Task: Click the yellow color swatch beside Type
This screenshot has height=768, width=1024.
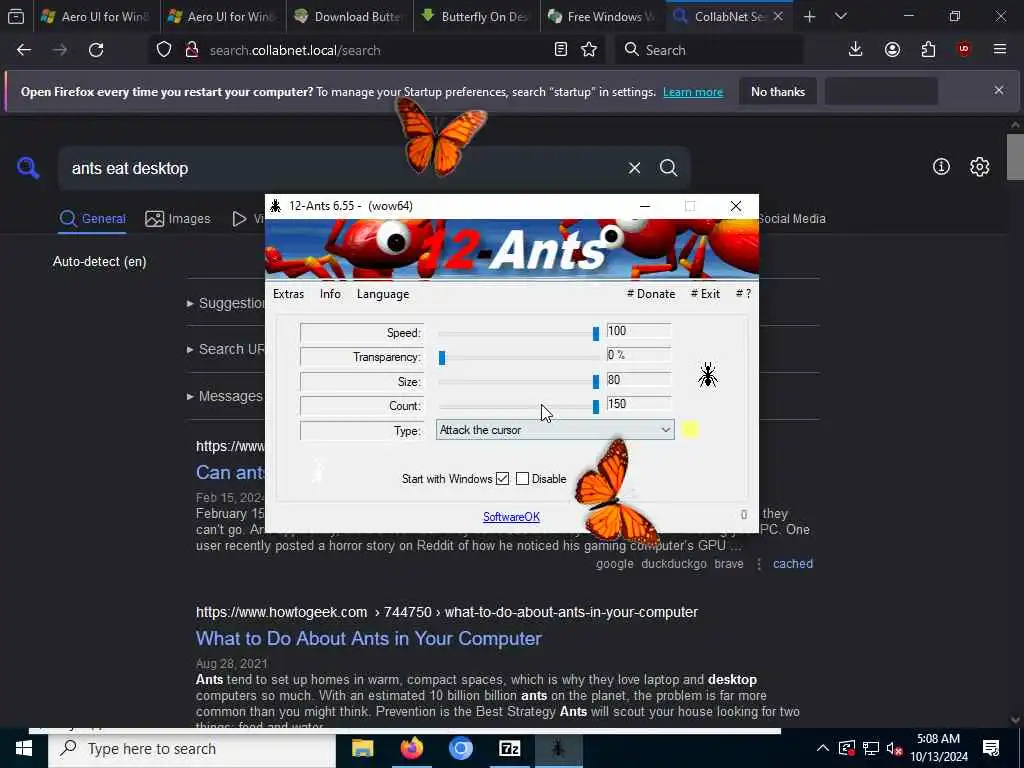Action: 690,430
